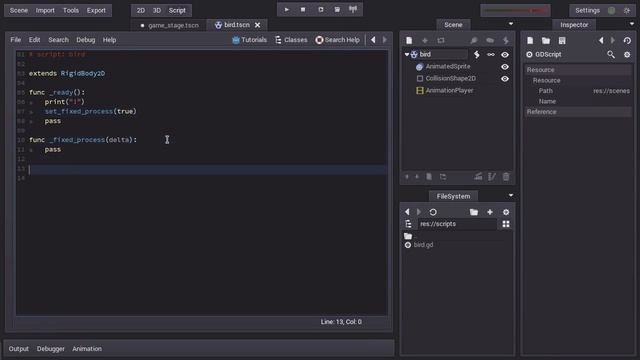Open the Animation bottom panel
The image size is (640, 360).
pyautogui.click(x=87, y=349)
